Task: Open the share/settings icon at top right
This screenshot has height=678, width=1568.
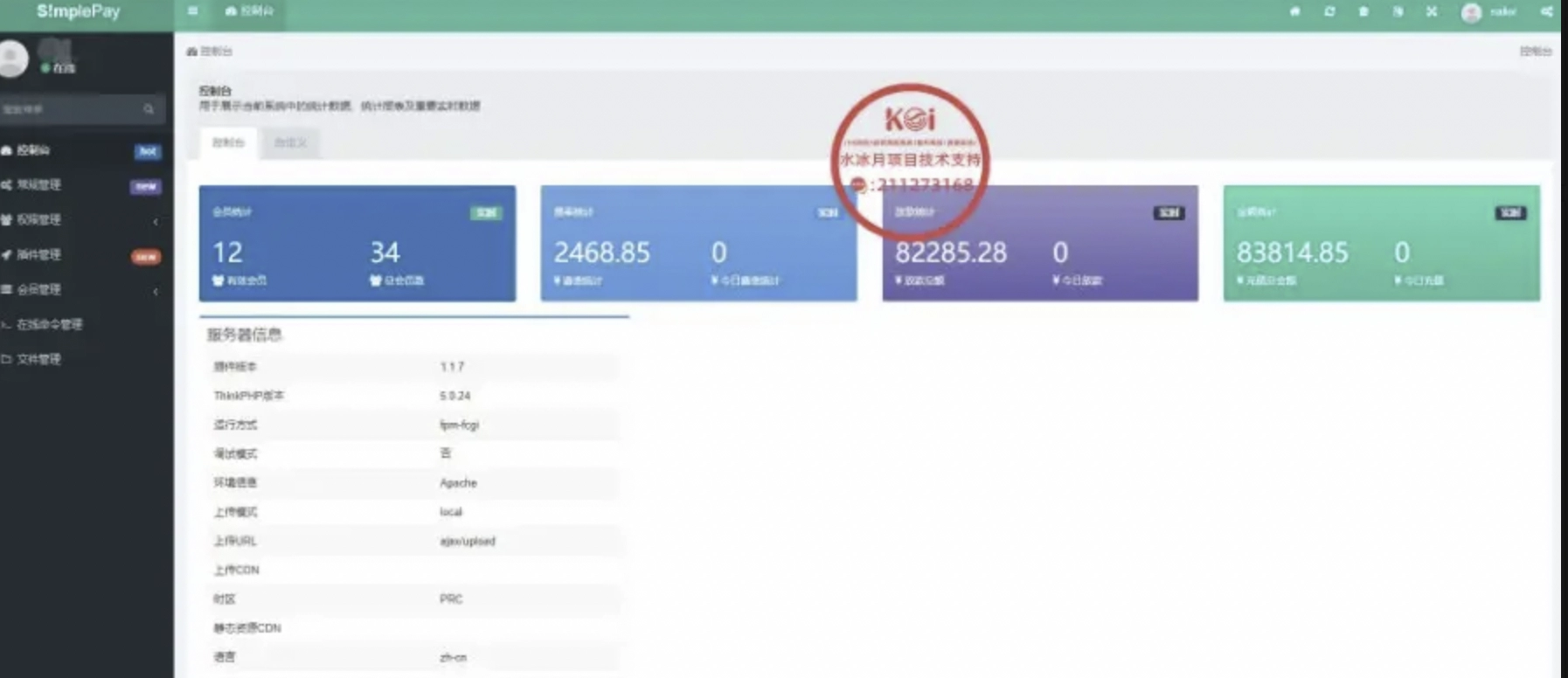Action: [x=1546, y=11]
